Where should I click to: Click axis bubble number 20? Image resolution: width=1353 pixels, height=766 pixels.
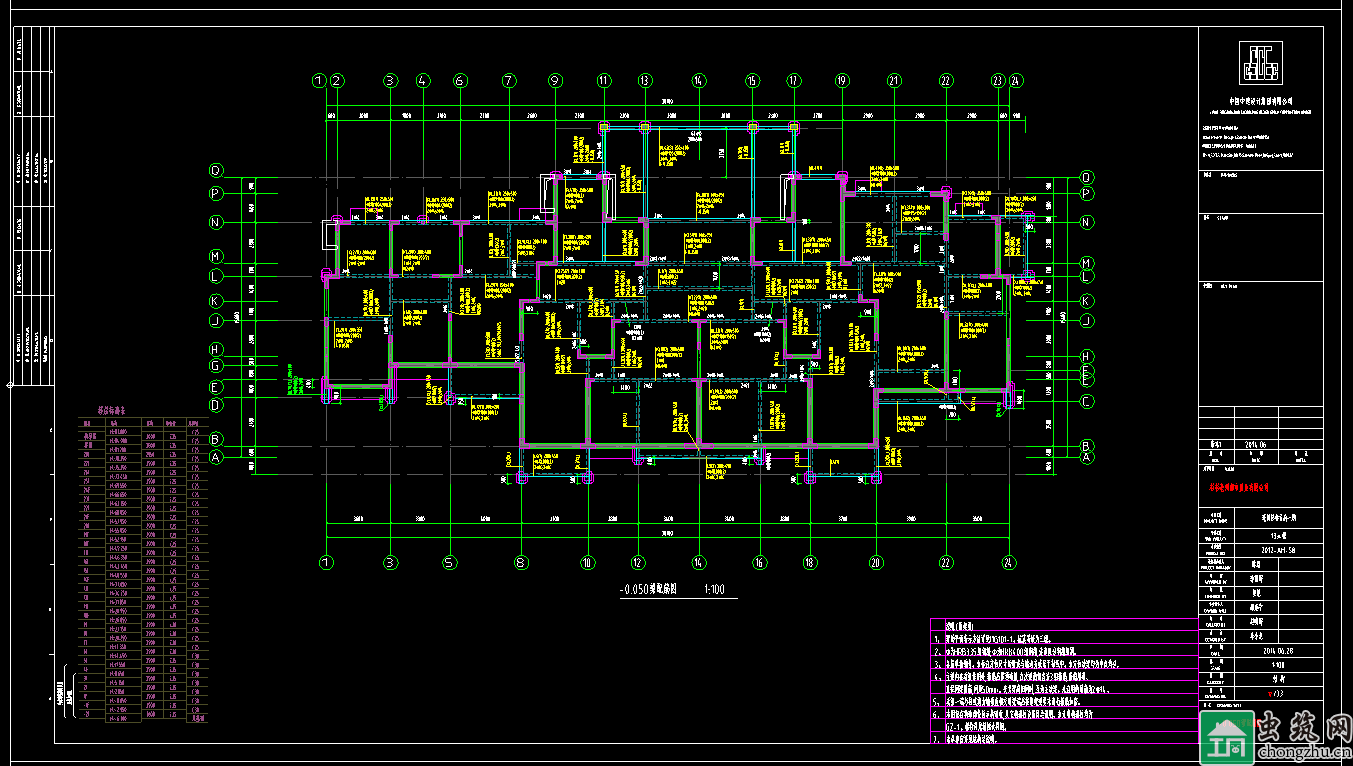[x=876, y=563]
